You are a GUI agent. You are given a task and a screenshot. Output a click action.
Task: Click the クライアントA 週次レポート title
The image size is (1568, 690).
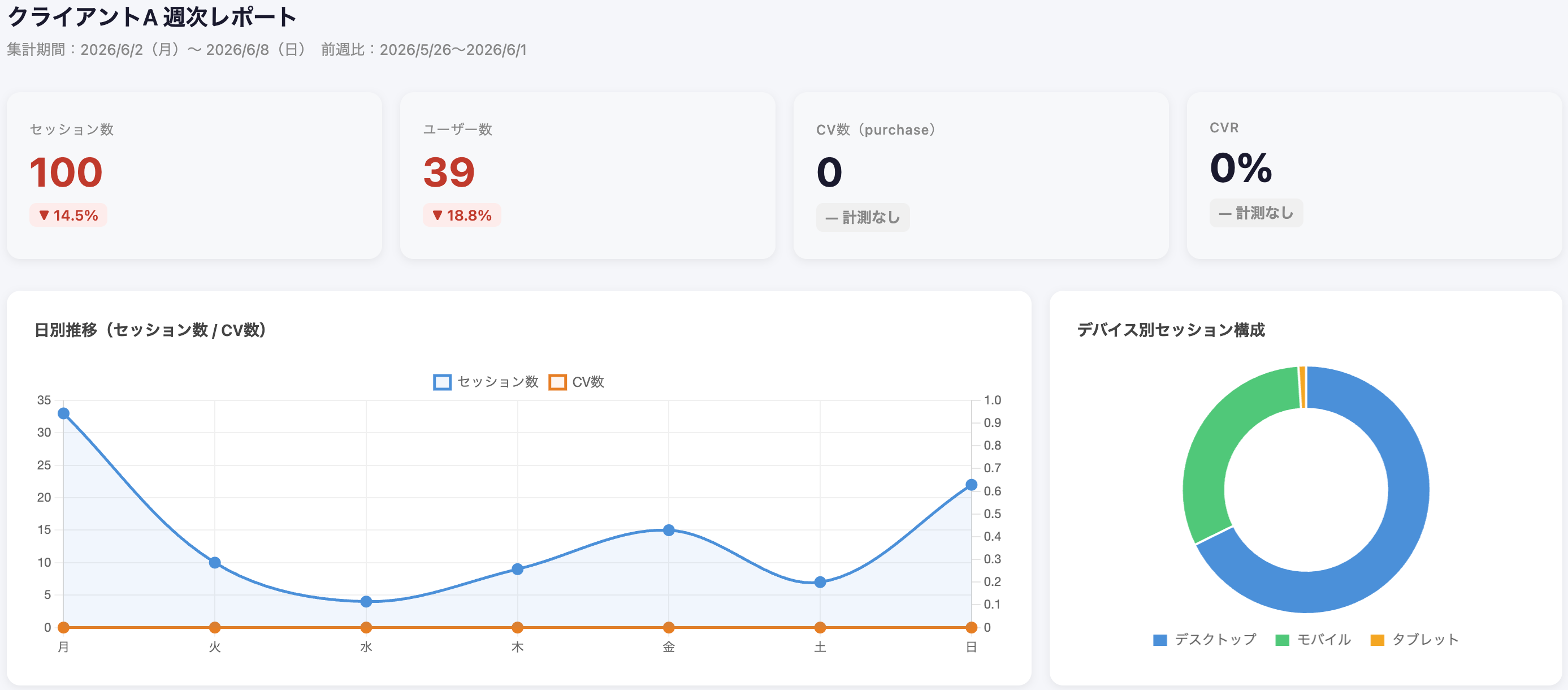[151, 17]
